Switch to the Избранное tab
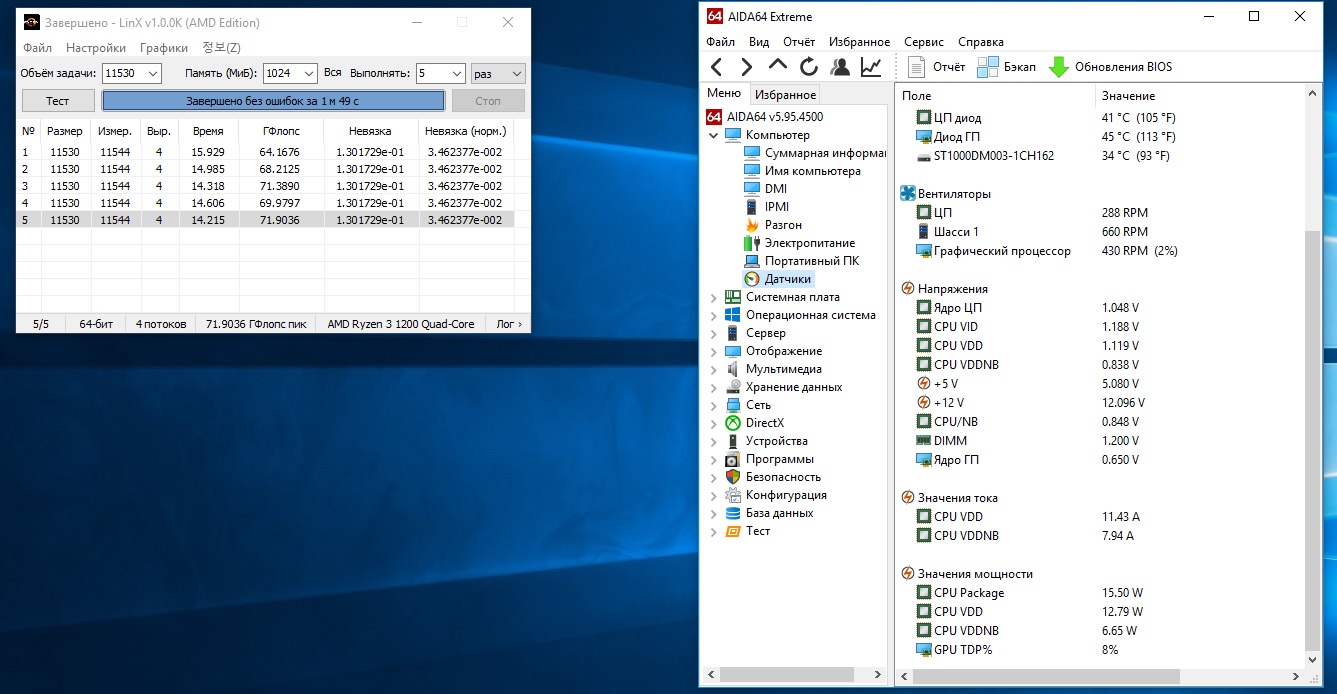The height and width of the screenshot is (694, 1337). 785,95
